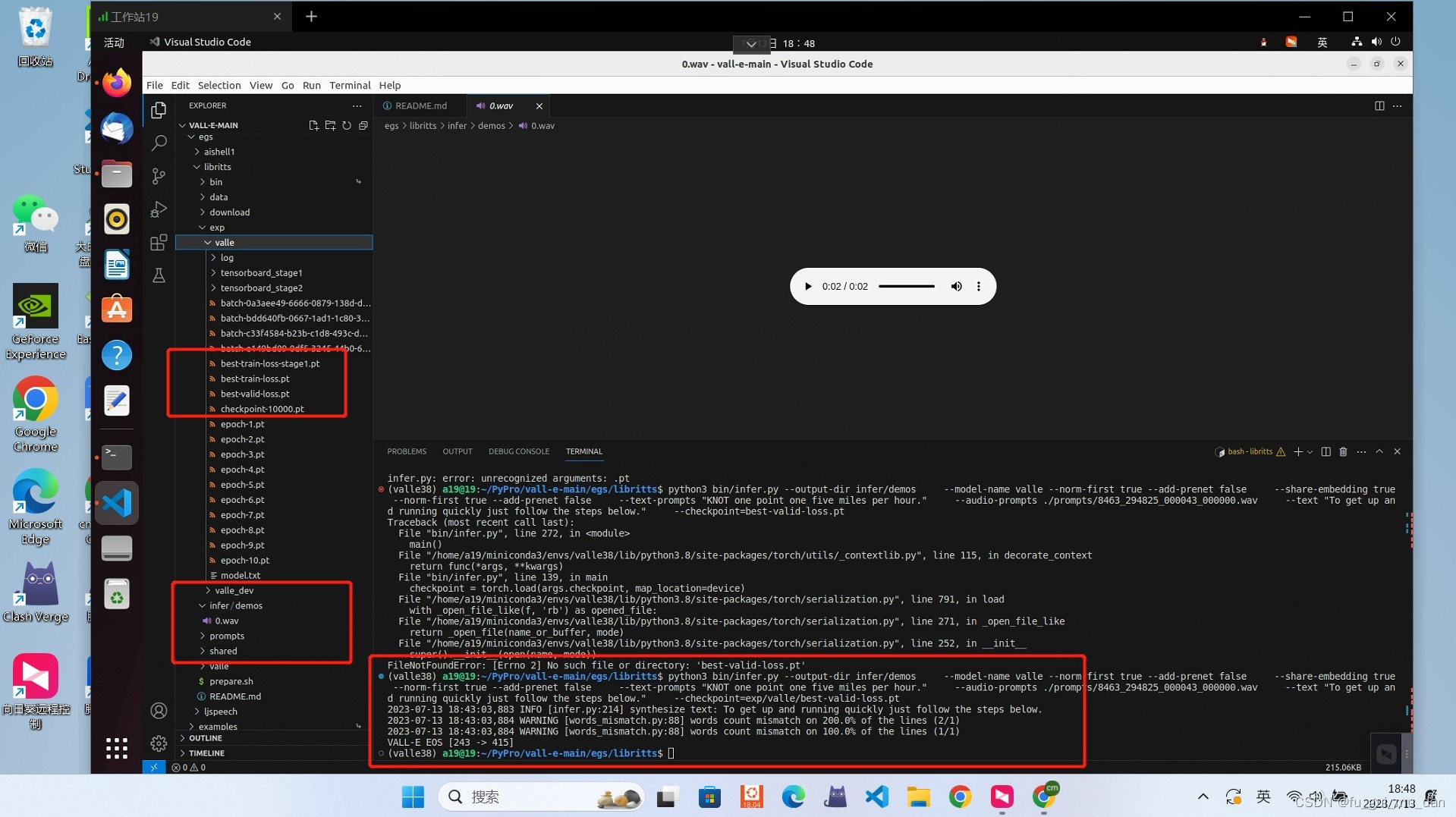
Task: Maximize the terminal panel size
Action: coord(1379,452)
